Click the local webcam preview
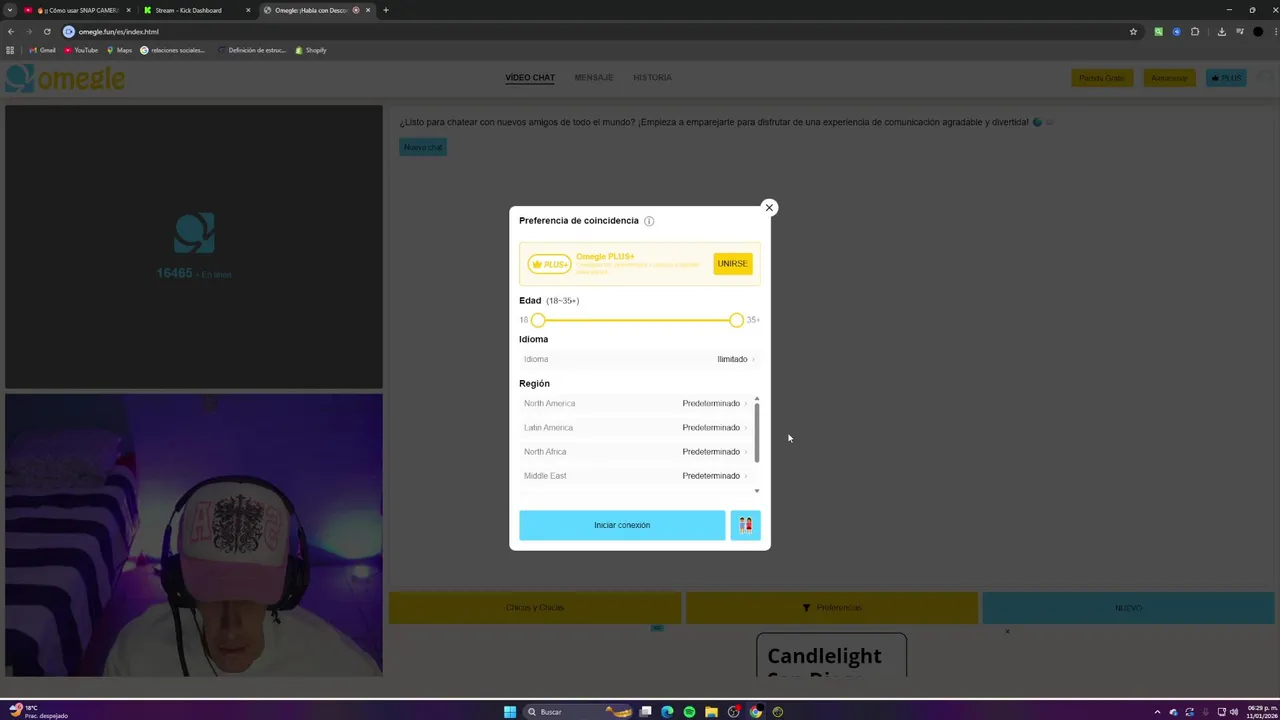Viewport: 1280px width, 720px height. (194, 535)
